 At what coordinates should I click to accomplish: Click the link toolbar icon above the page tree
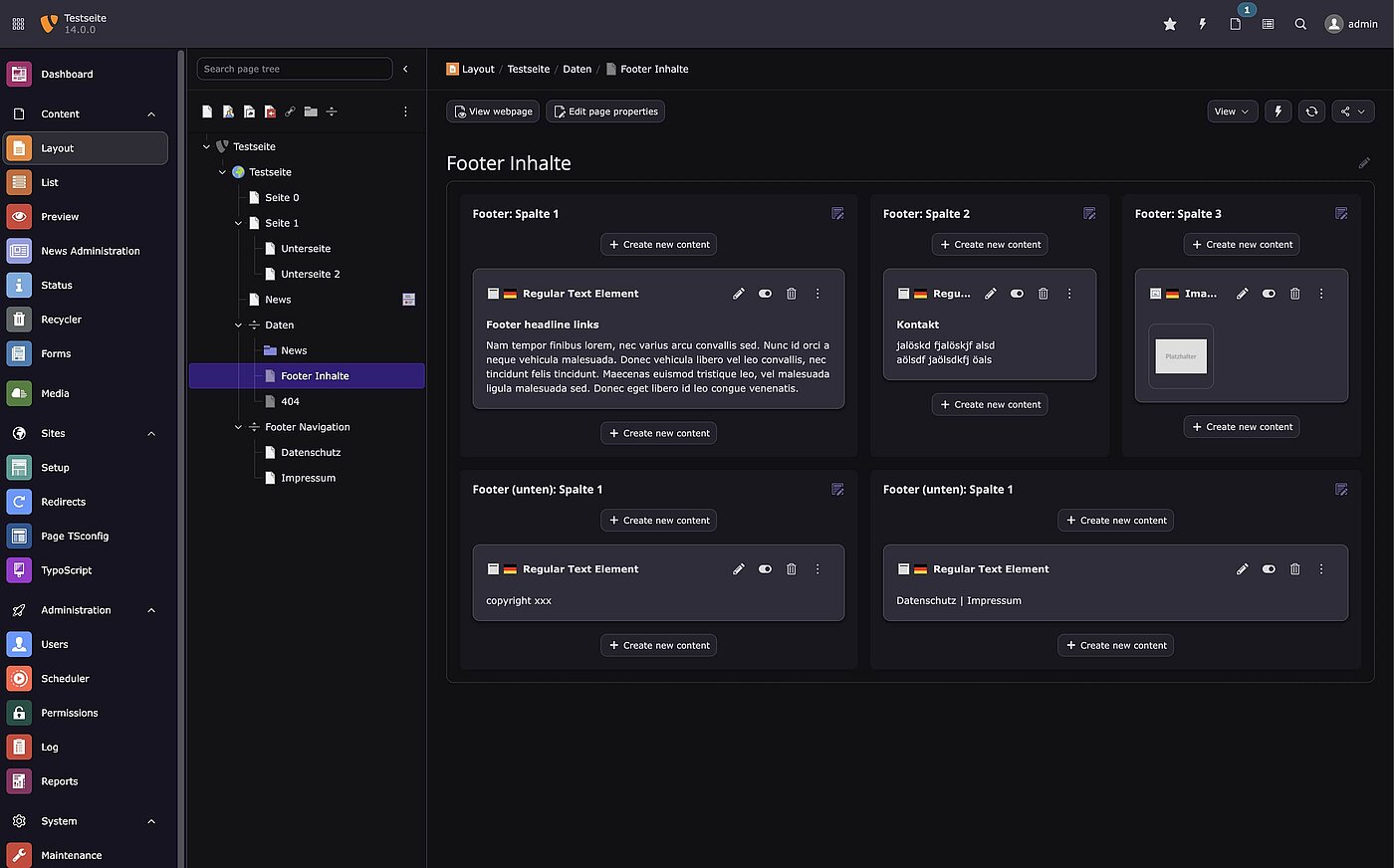click(290, 111)
